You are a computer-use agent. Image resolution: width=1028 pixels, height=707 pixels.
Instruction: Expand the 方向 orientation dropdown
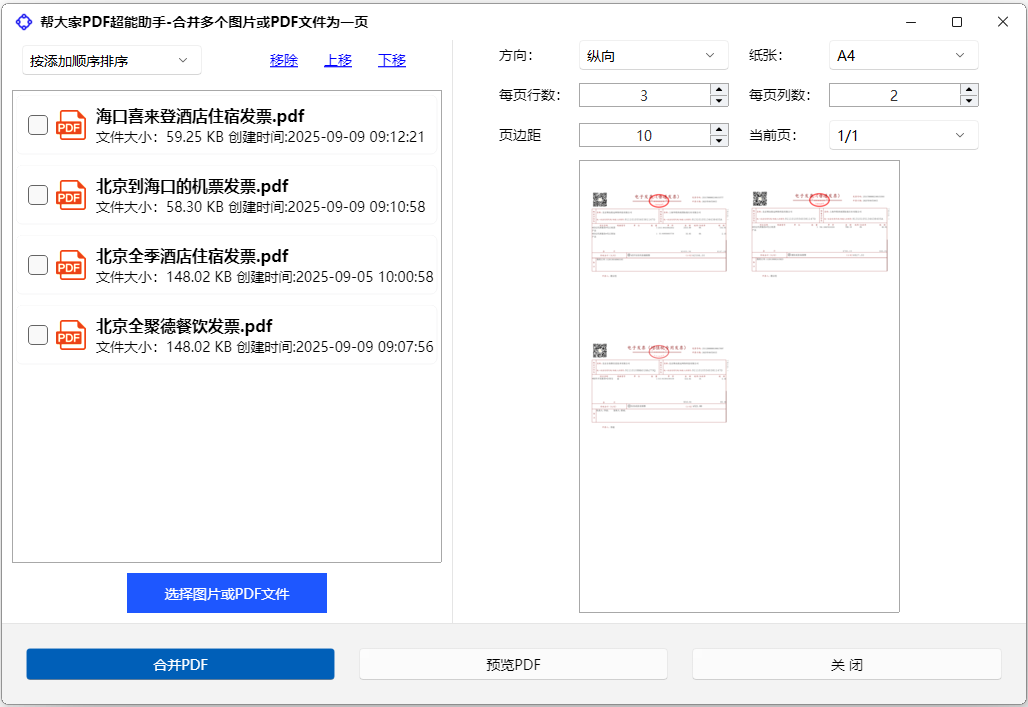click(x=653, y=56)
